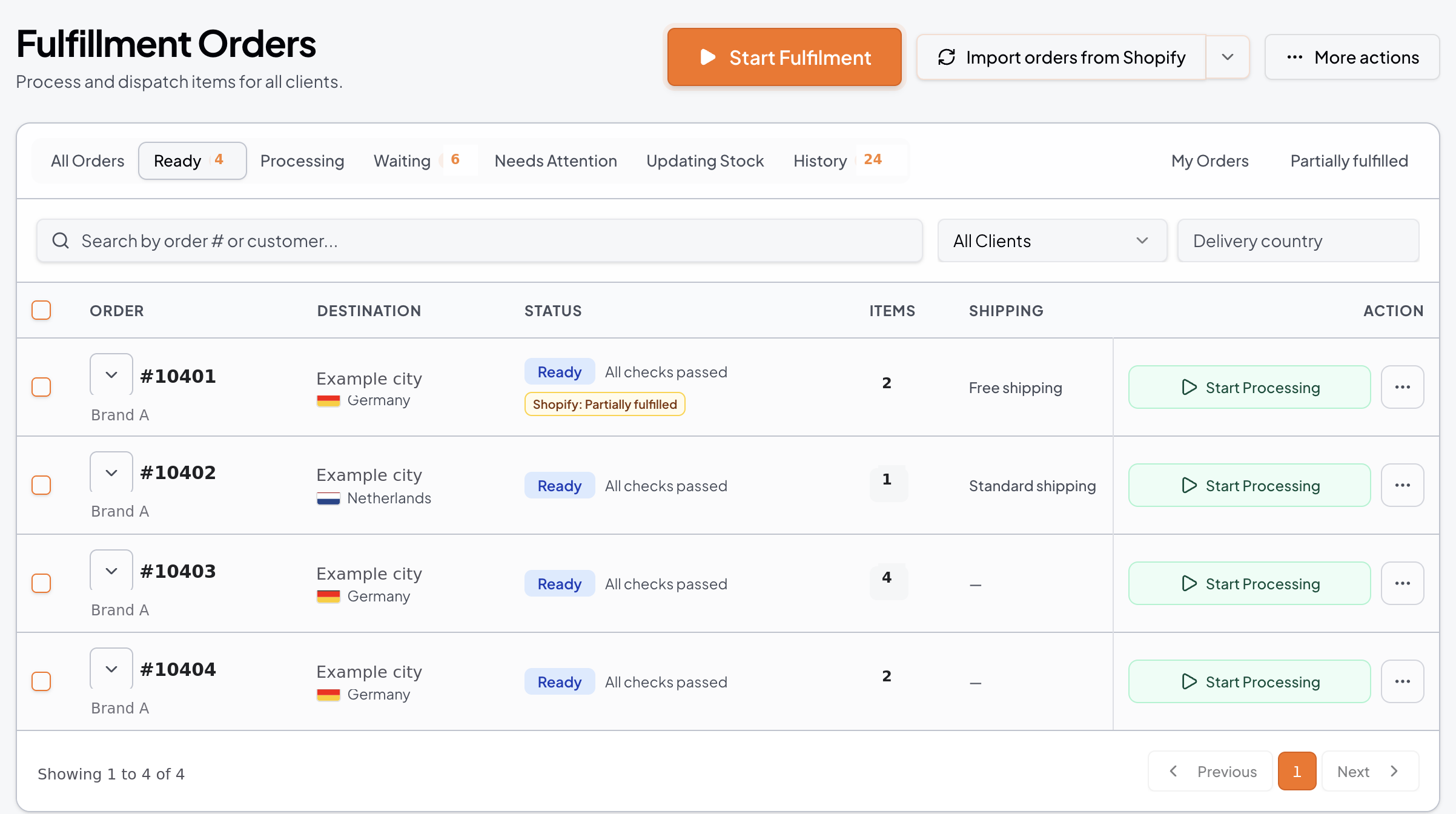Open the three-dot menu for order #10401
This screenshot has width=1456, height=814.
point(1403,387)
